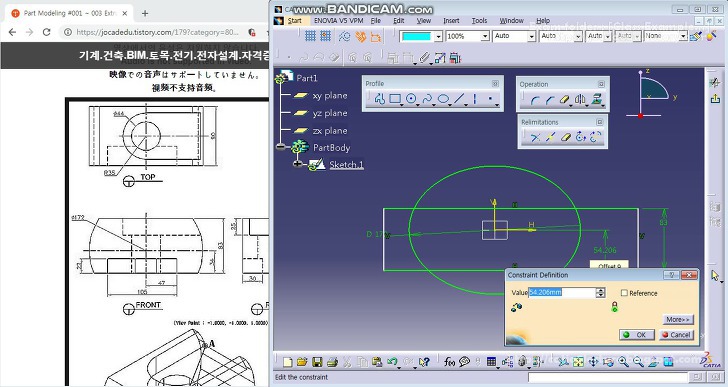Open the graphic color dropdown
Screen dimensions: 728x387
click(x=438, y=36)
